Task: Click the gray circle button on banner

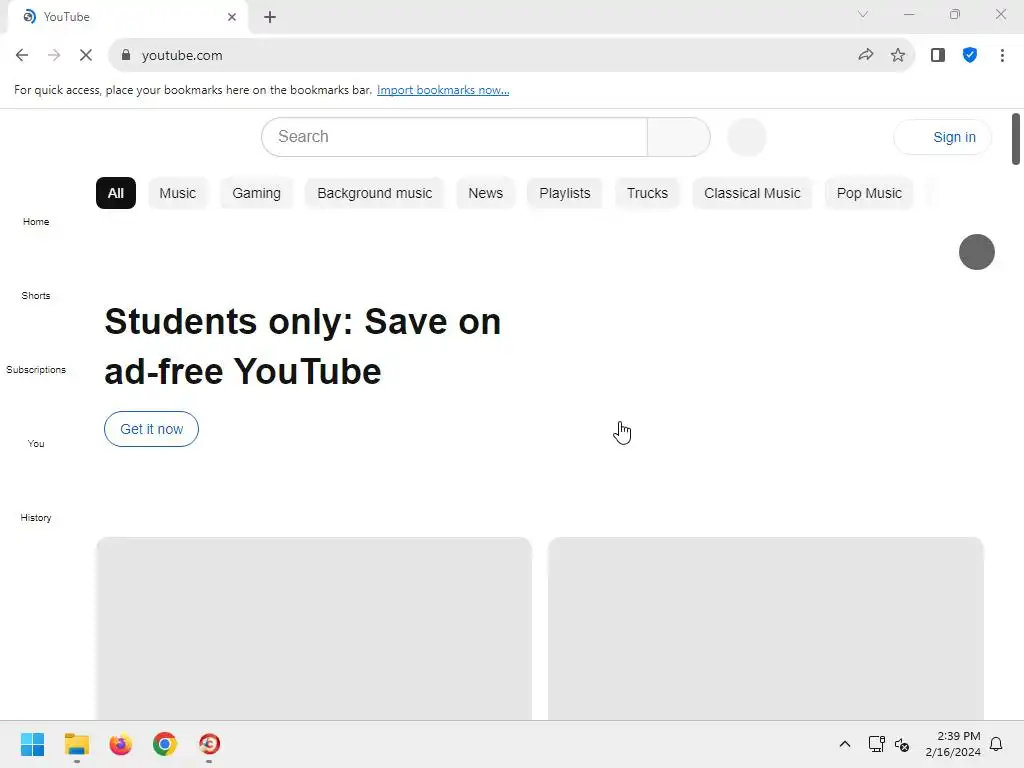Action: (x=976, y=252)
